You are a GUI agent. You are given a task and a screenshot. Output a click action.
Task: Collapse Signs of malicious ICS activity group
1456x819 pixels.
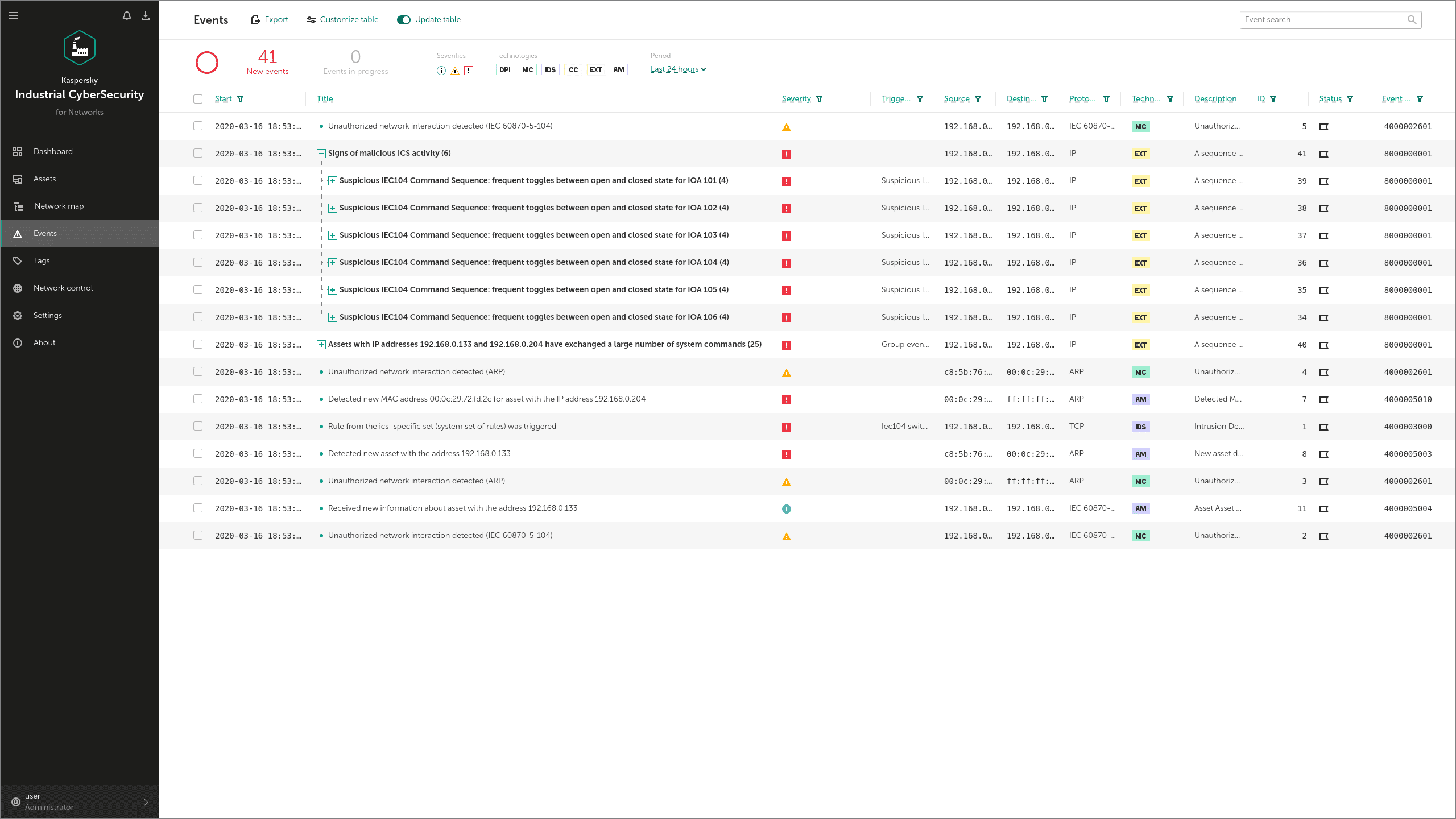click(321, 154)
